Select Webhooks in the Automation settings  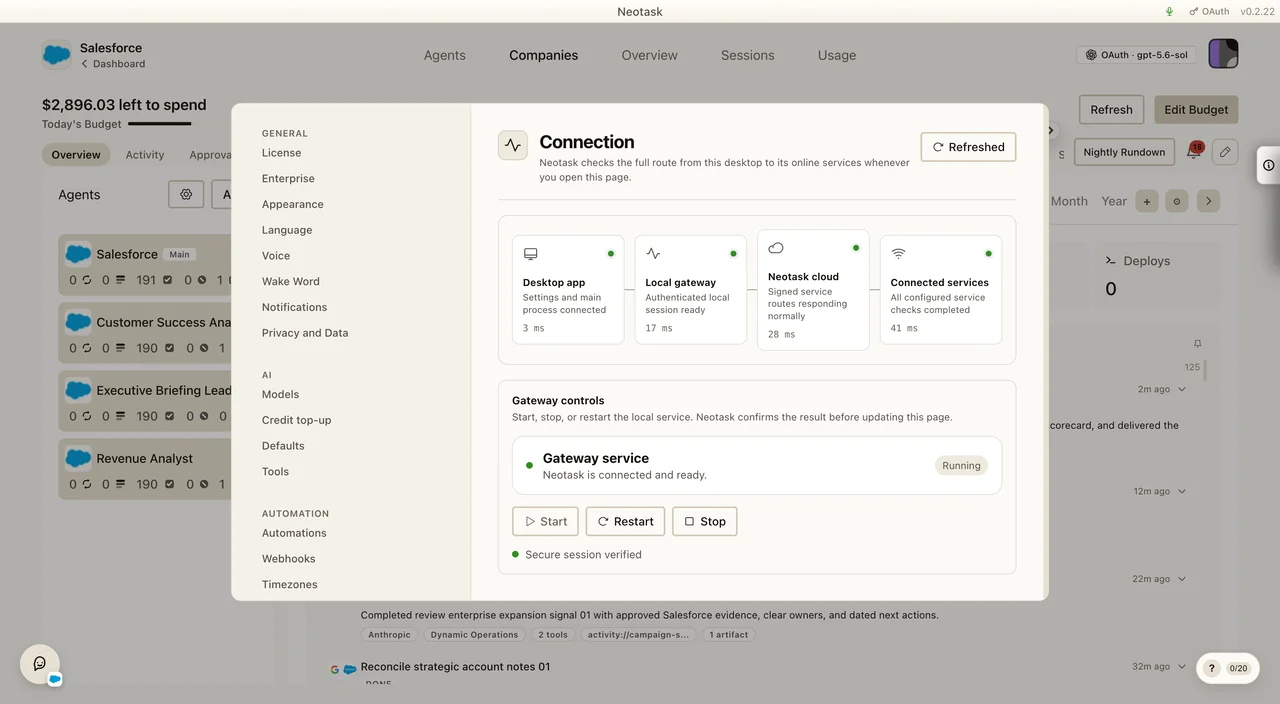(x=289, y=559)
